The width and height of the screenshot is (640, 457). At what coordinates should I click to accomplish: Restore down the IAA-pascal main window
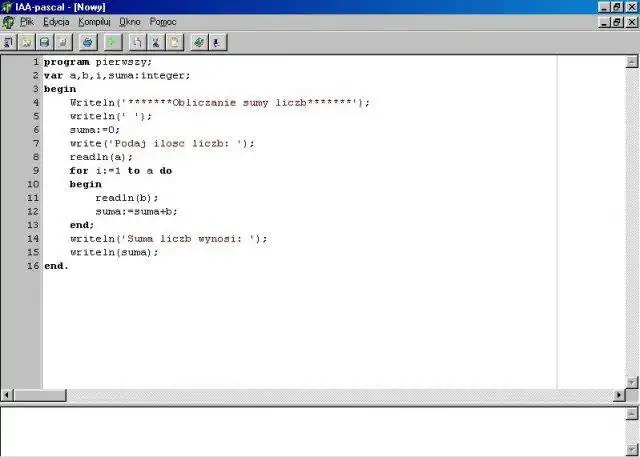(x=617, y=7)
